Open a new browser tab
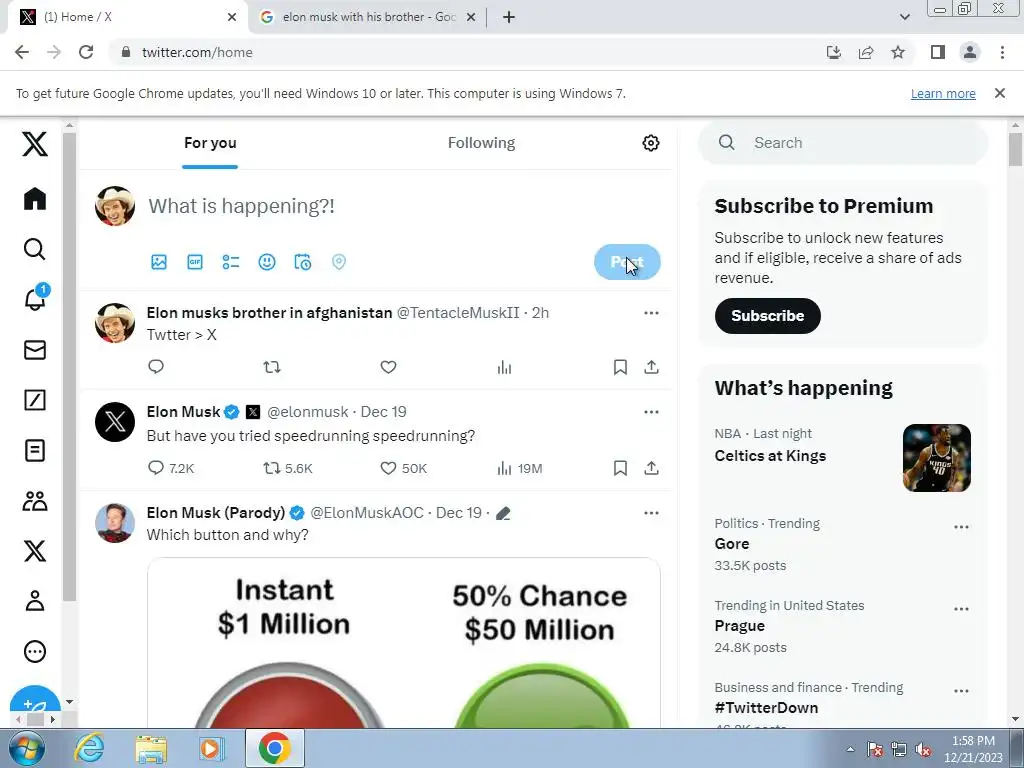 click(x=509, y=17)
